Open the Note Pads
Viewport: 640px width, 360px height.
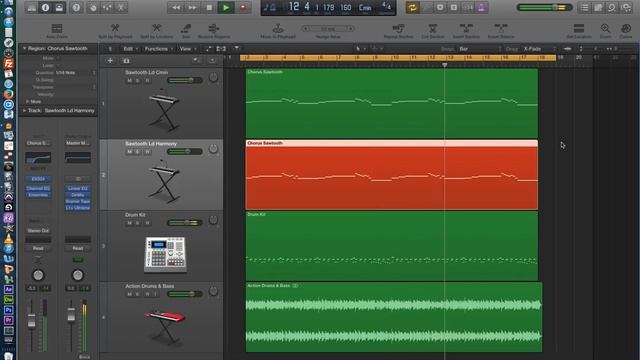(x=598, y=7)
